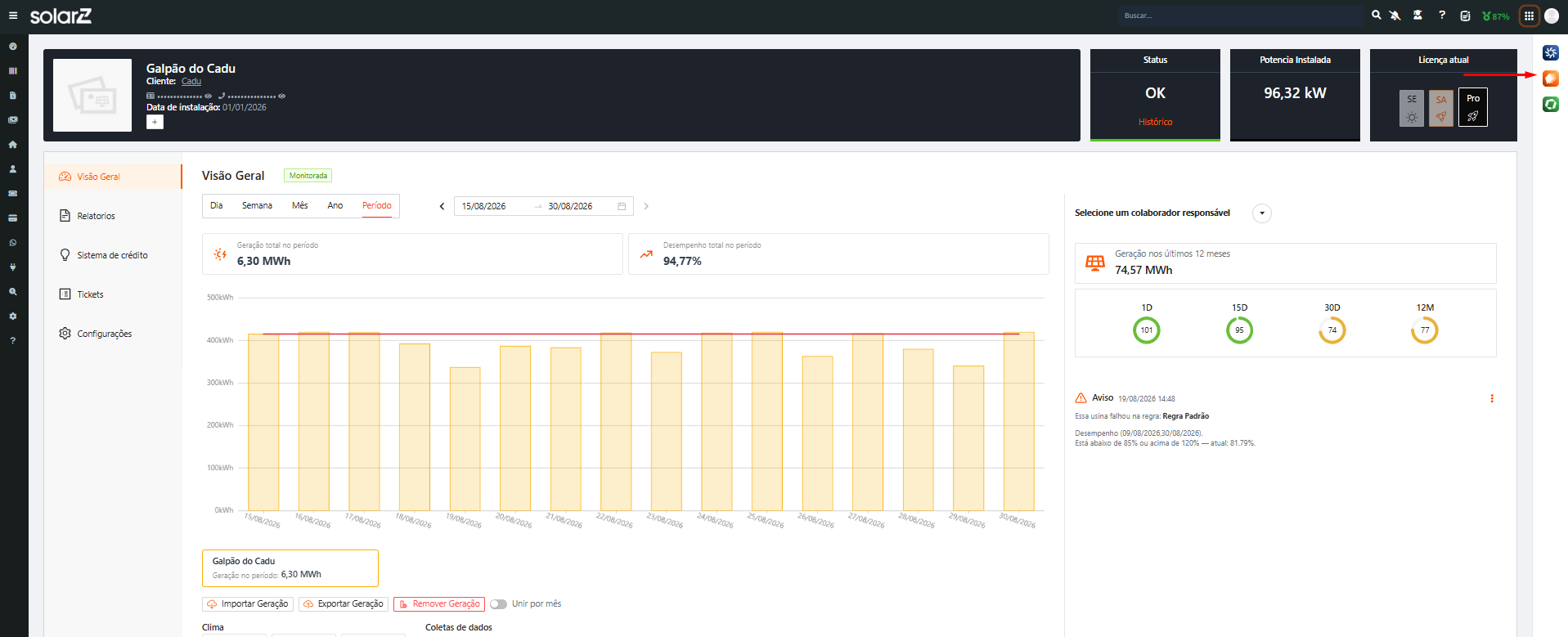Click the credit card icon in left sidebar
Image resolution: width=1568 pixels, height=637 pixels.
(12, 218)
